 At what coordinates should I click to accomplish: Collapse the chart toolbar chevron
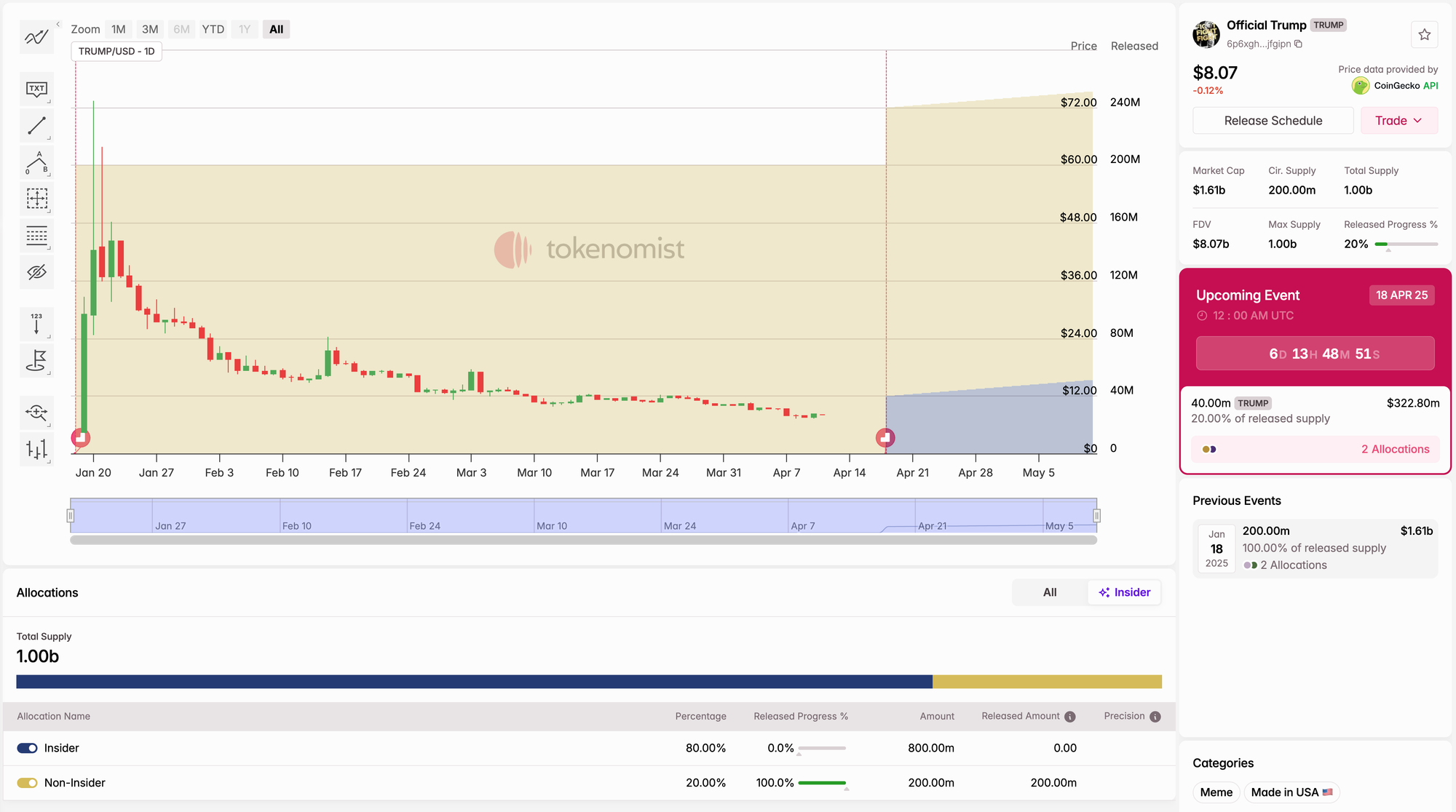click(x=58, y=24)
